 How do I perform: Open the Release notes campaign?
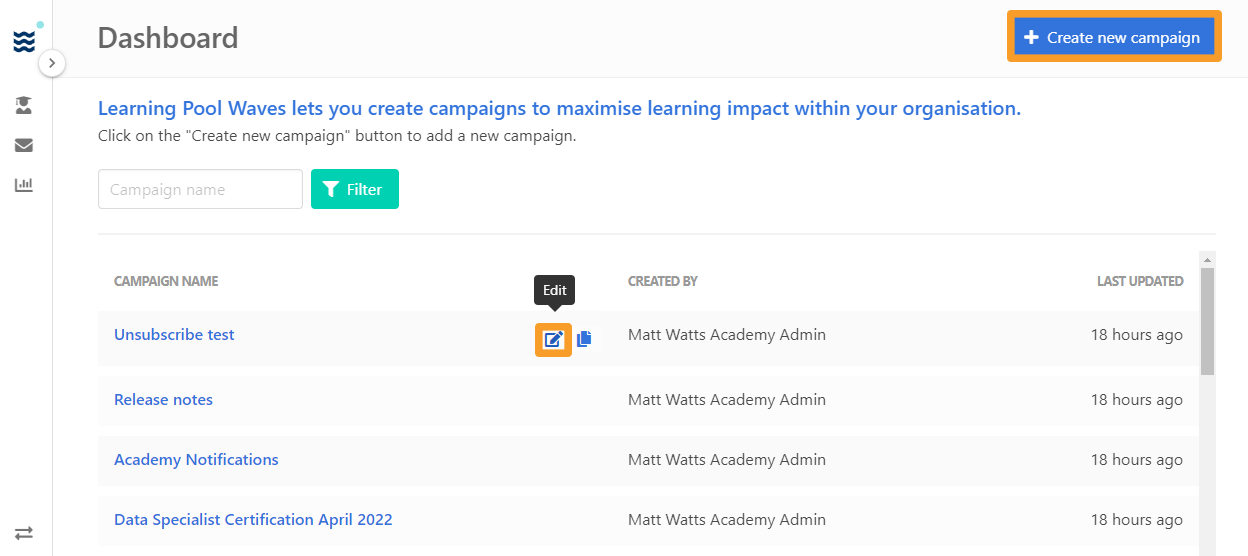pos(163,399)
